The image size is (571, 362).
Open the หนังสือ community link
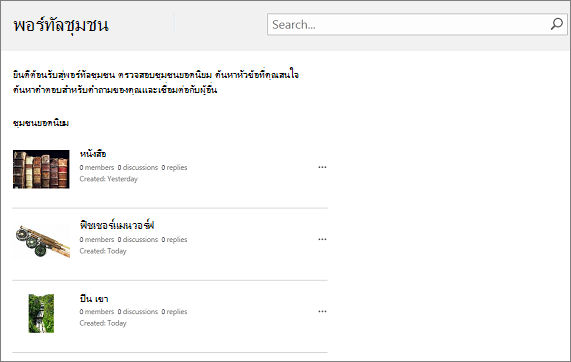pos(93,154)
